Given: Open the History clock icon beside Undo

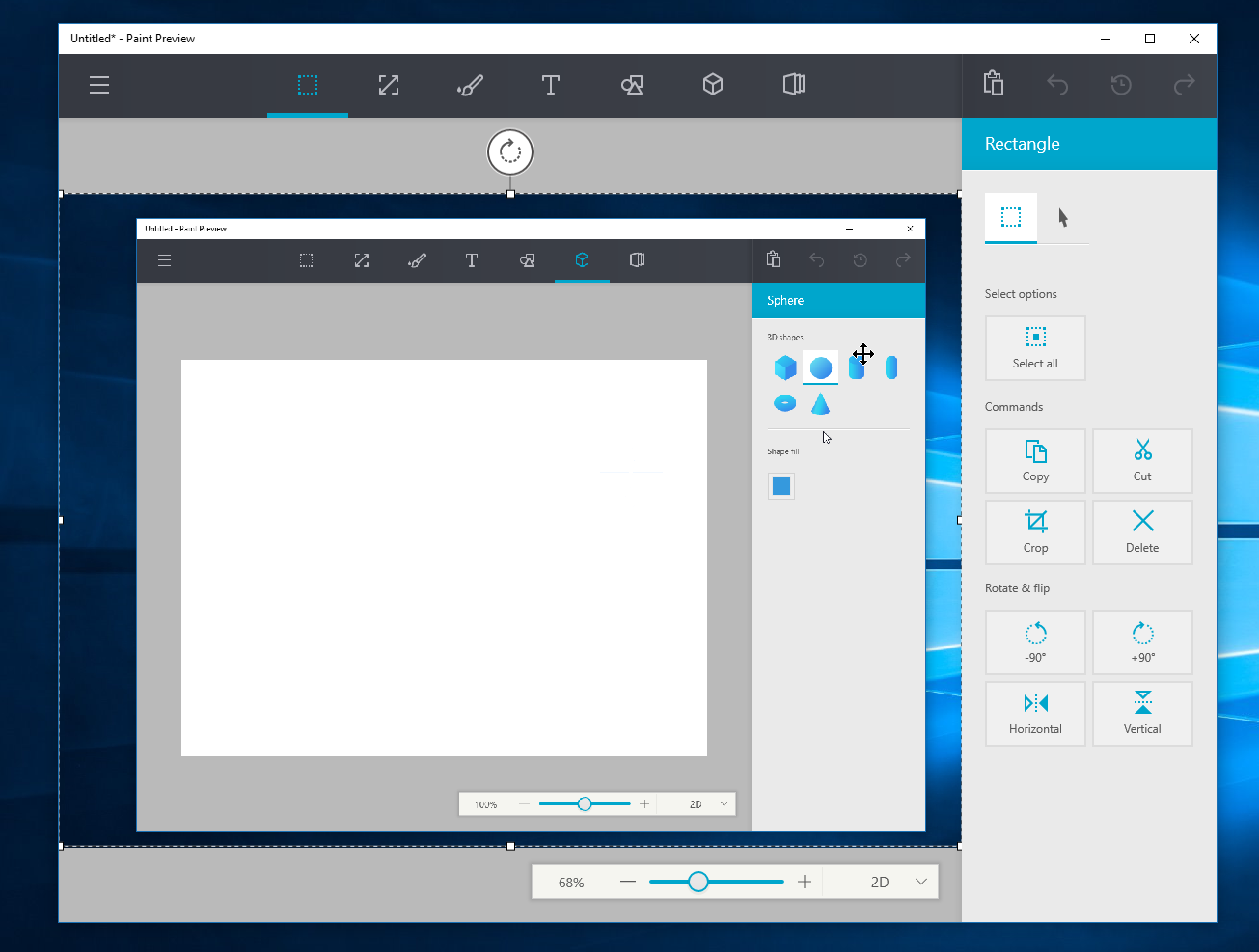Looking at the screenshot, I should pyautogui.click(x=1121, y=85).
